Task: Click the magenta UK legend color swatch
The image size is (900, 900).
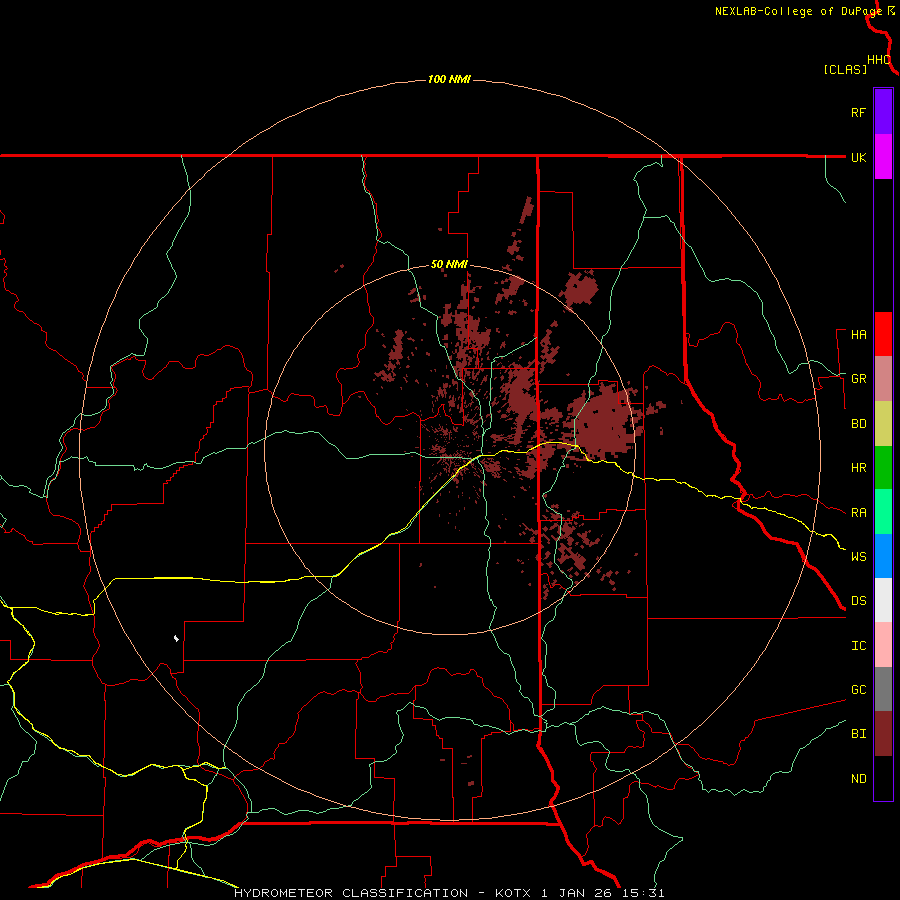Action: 883,157
